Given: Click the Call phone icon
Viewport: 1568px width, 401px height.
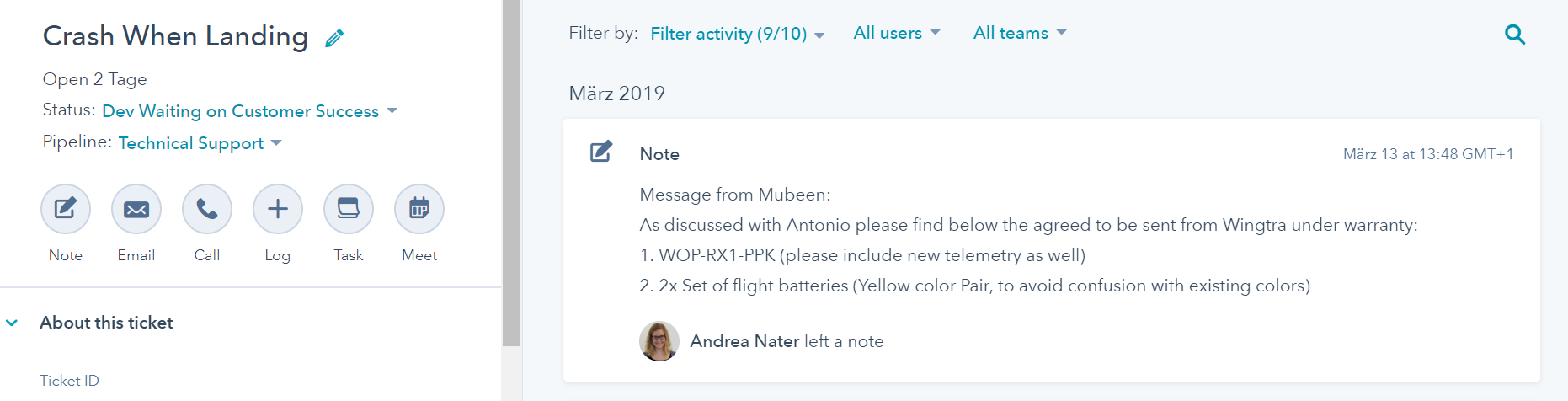Looking at the screenshot, I should pos(207,209).
